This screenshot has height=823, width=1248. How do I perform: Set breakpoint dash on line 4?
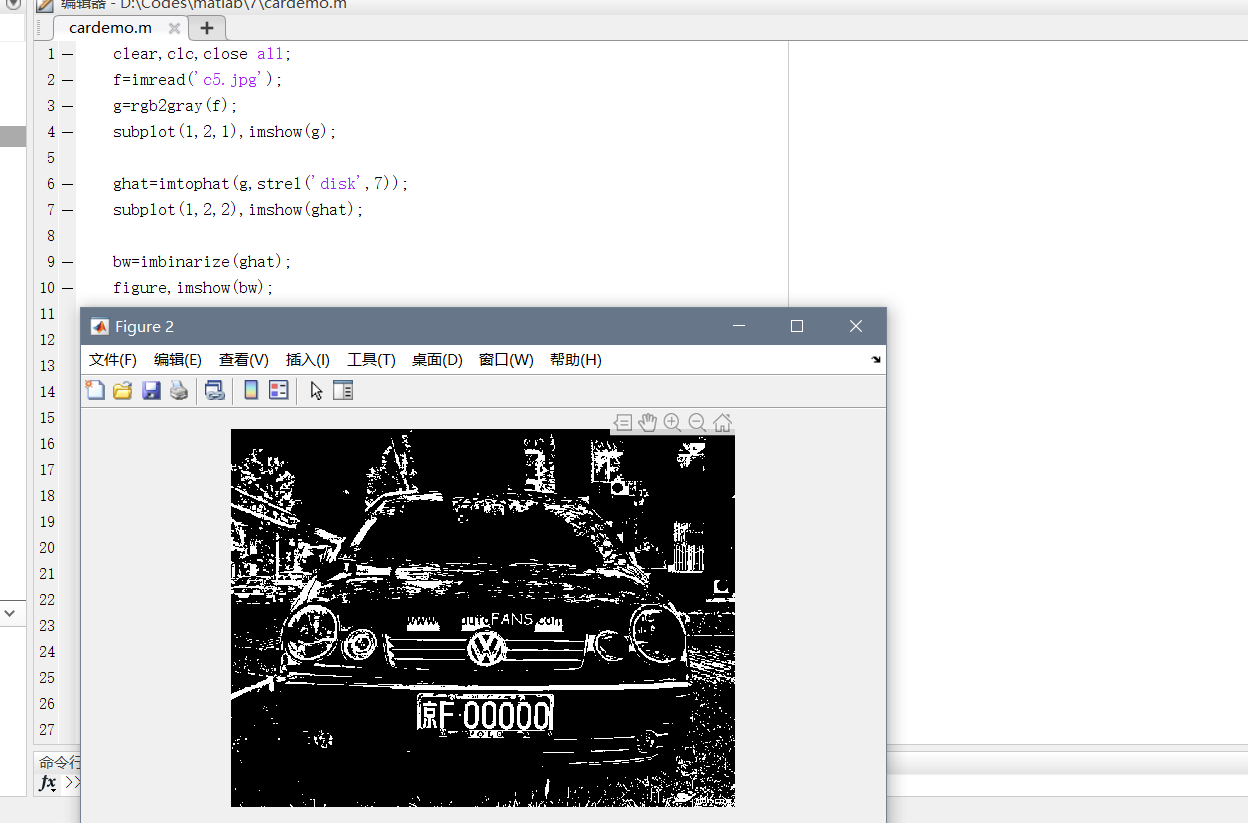coord(67,132)
